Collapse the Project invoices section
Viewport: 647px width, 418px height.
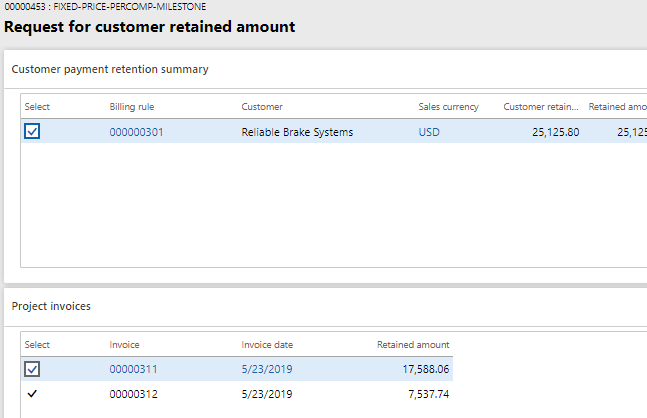[51, 306]
